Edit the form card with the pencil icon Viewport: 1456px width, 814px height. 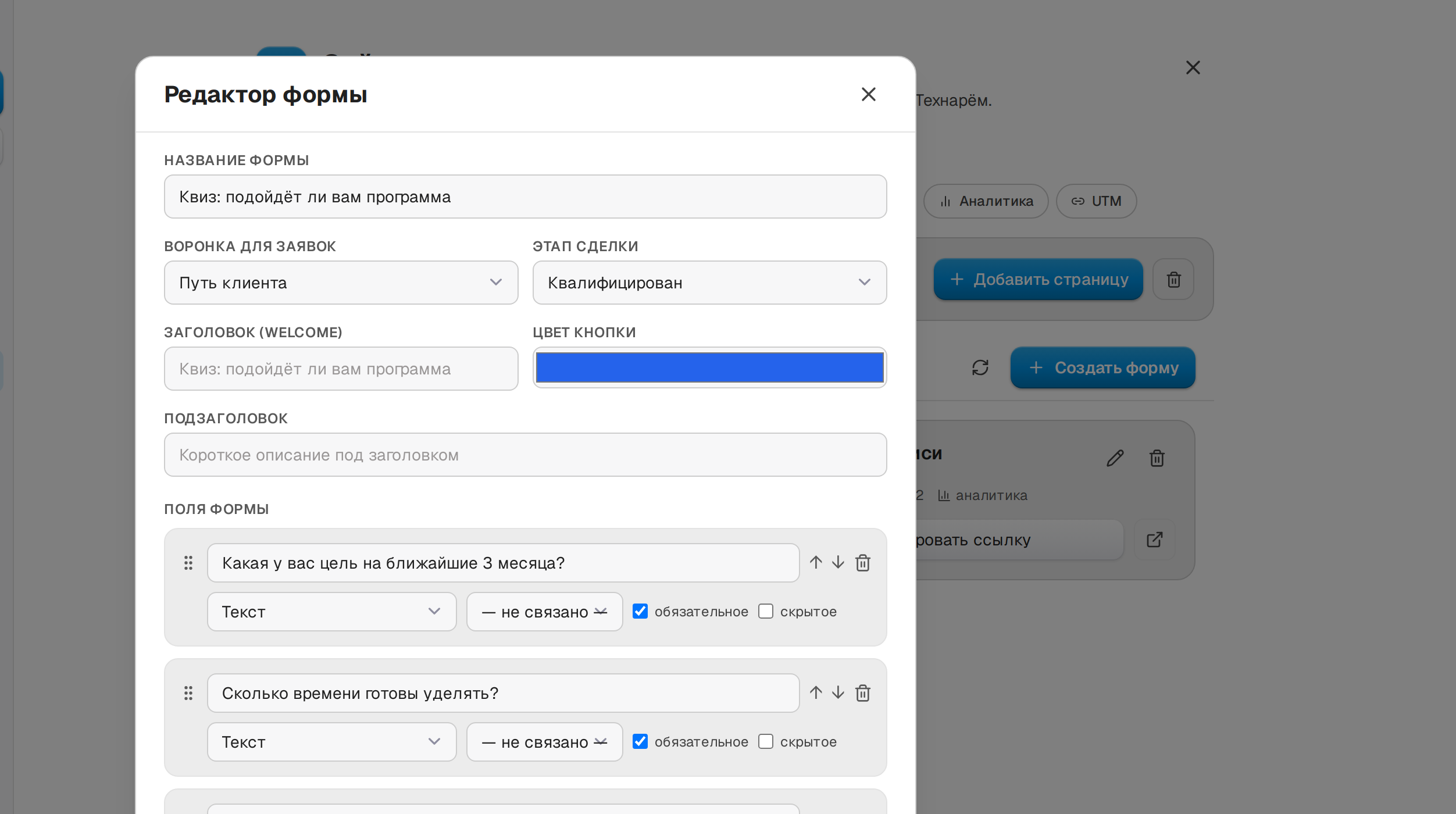coord(1115,458)
